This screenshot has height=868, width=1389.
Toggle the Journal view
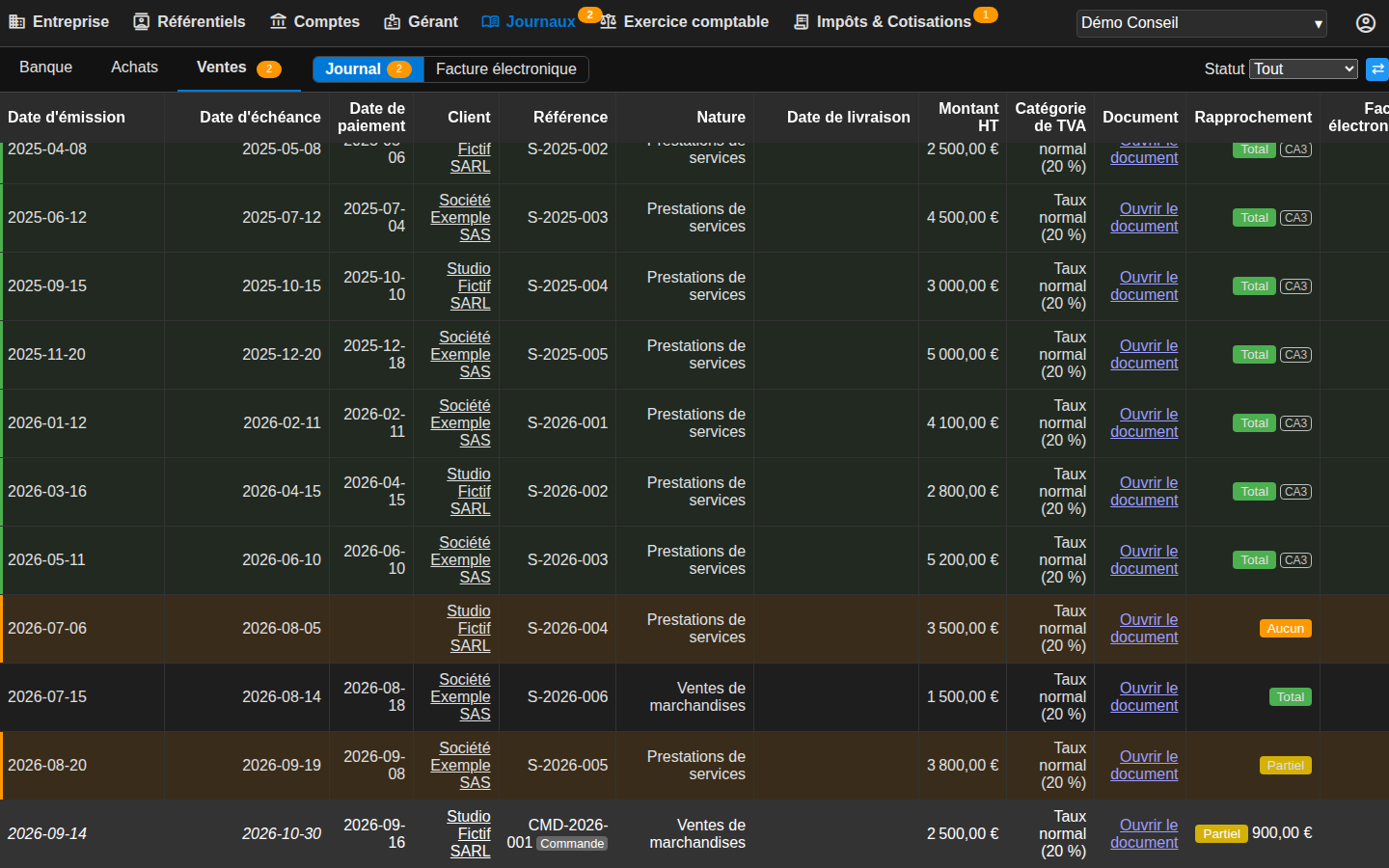[x=368, y=68]
